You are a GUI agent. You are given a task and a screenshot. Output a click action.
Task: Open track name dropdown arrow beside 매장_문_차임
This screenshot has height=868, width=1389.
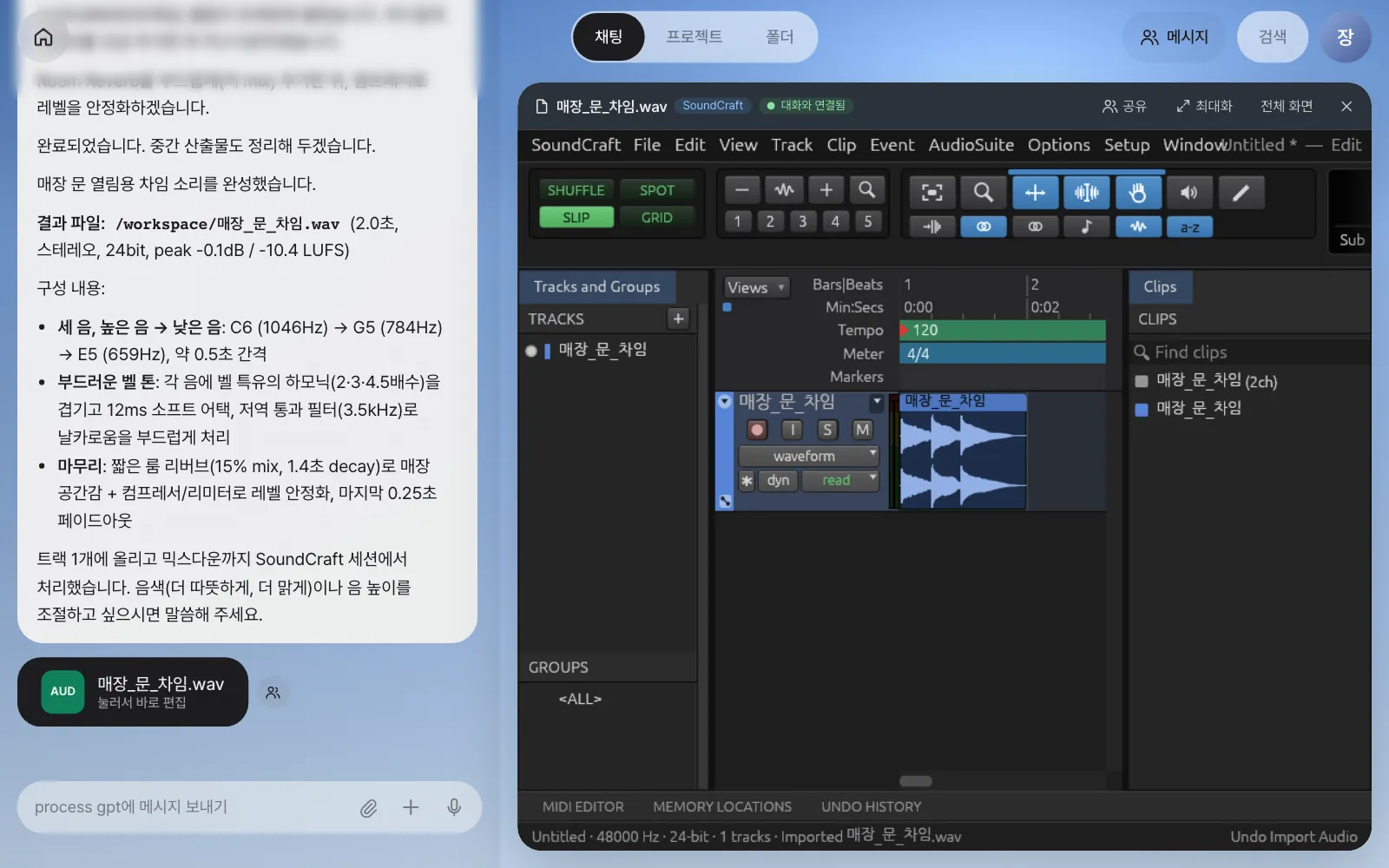click(877, 401)
